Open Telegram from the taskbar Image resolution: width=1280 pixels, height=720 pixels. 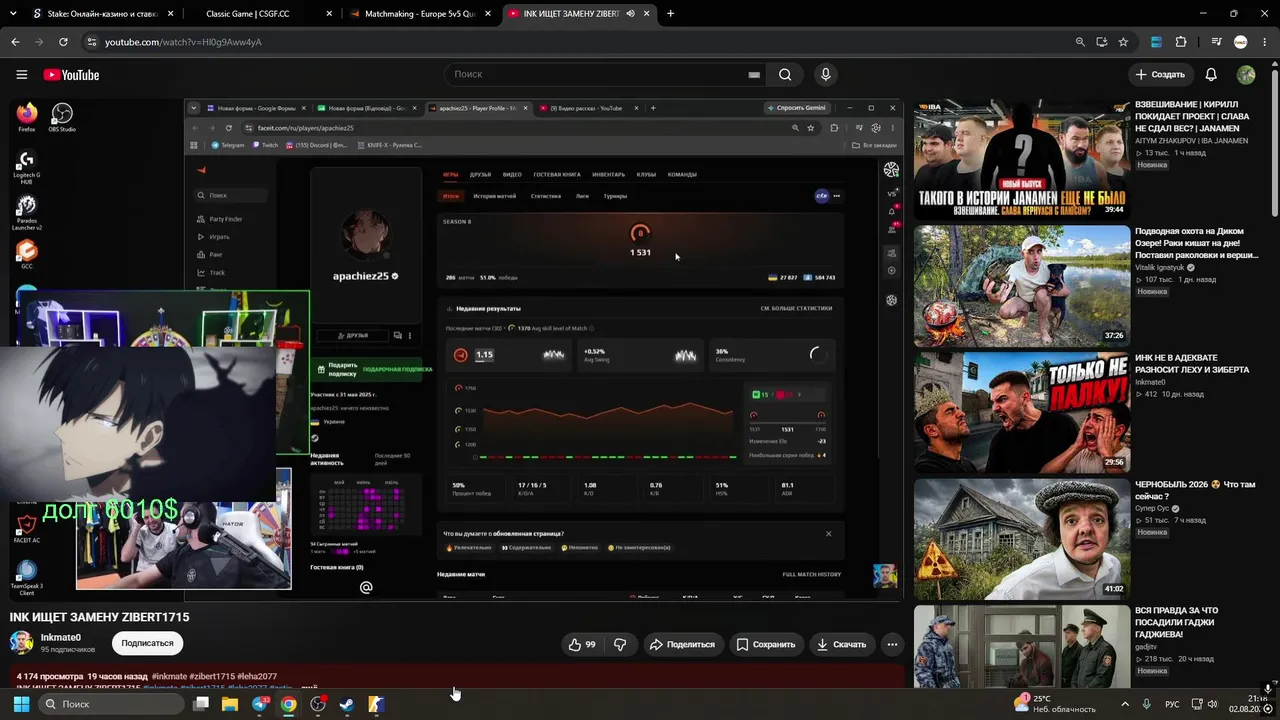coord(260,704)
